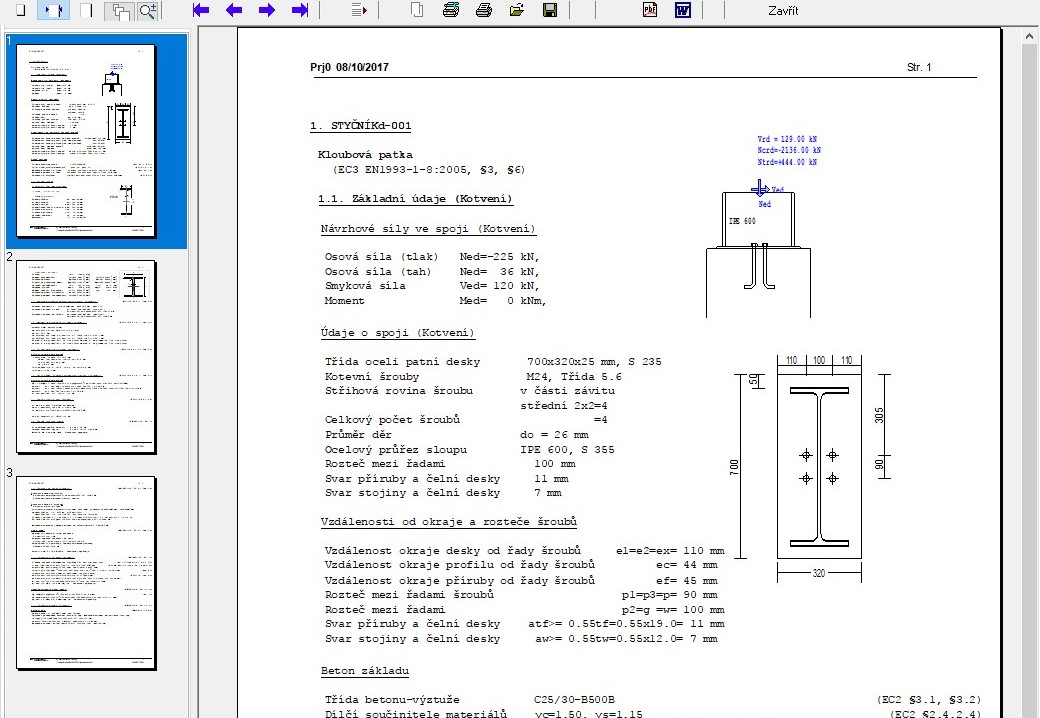
Task: Save the report with the floppy disk icon
Action: [x=550, y=10]
